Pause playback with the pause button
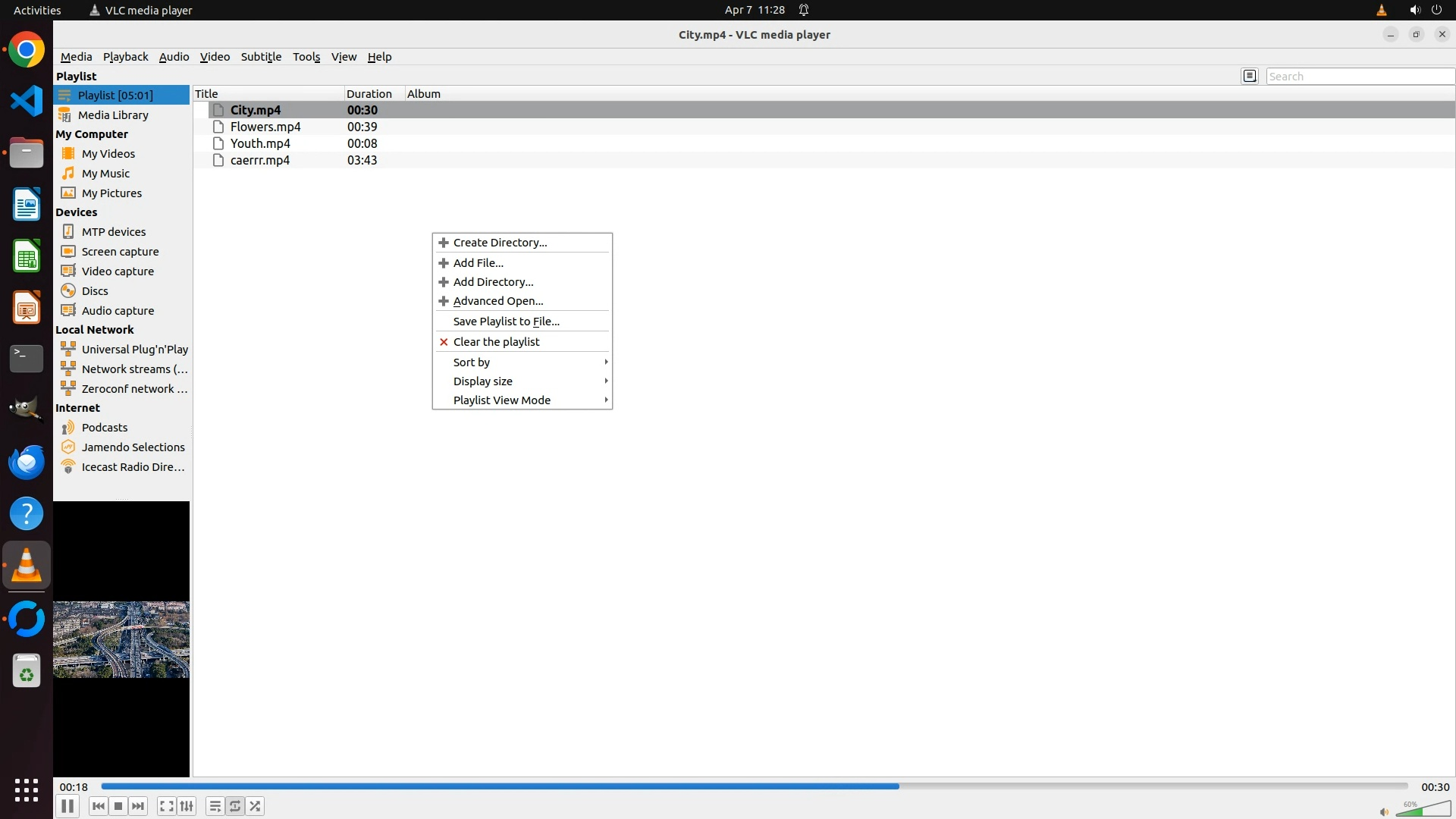Viewport: 1456px width, 819px height. coord(67,806)
